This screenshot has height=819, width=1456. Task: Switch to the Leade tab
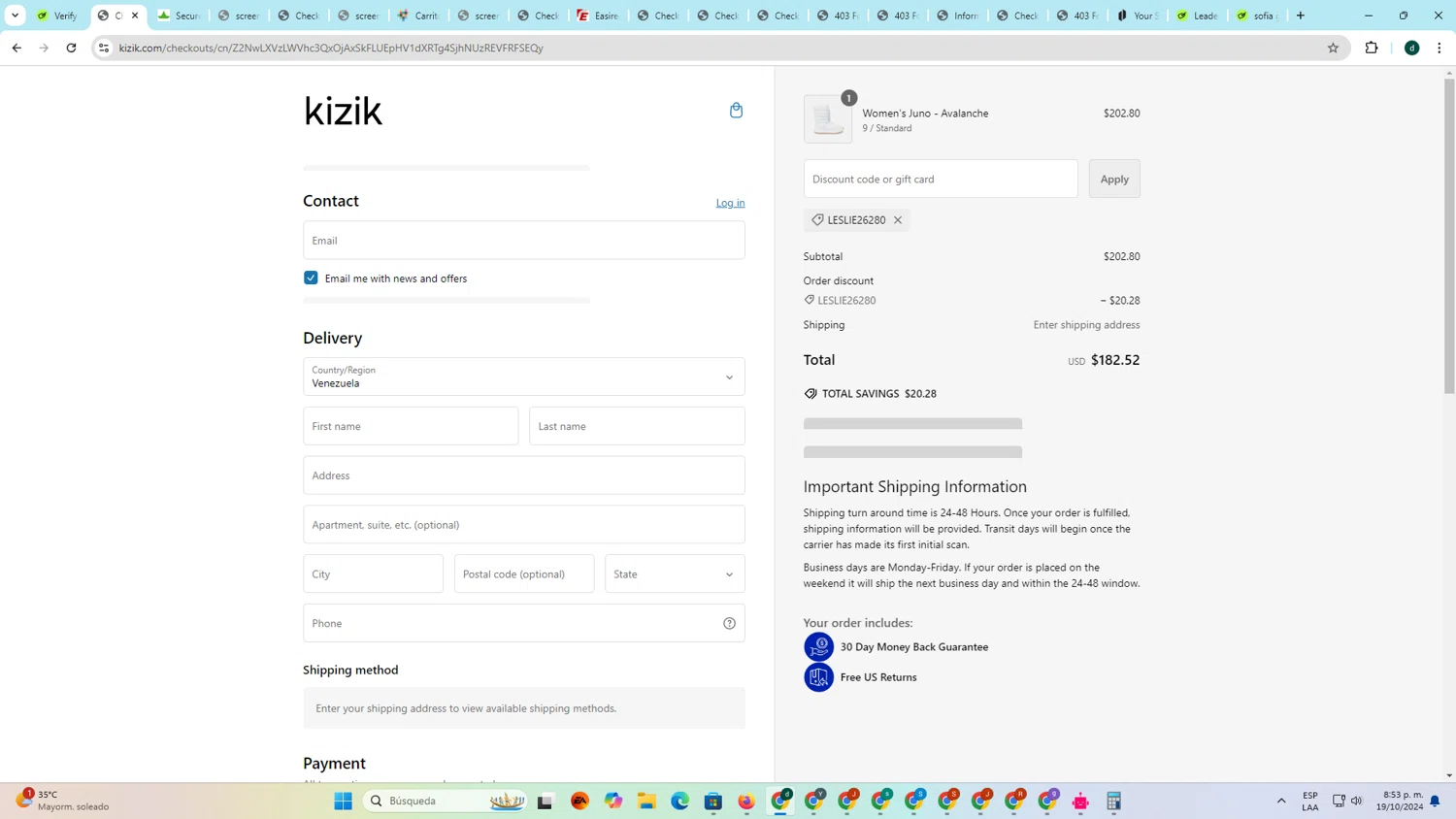pyautogui.click(x=1197, y=16)
